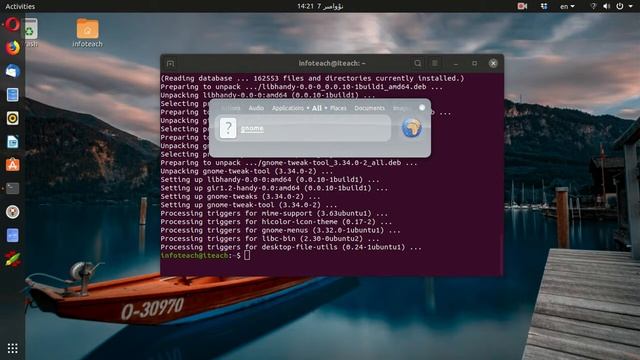
Task: Click 'Processing triggers for libc-bin' line
Action: click(x=270, y=239)
